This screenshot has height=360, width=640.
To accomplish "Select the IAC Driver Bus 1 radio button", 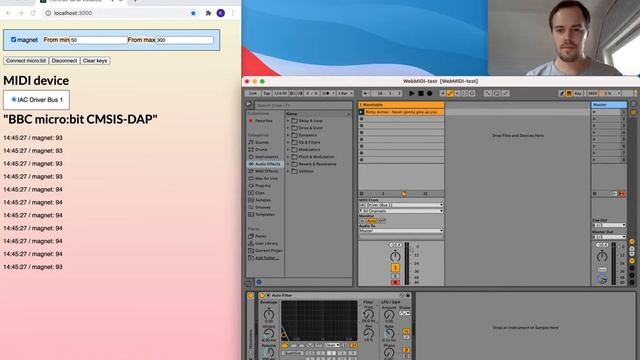I will coord(14,100).
